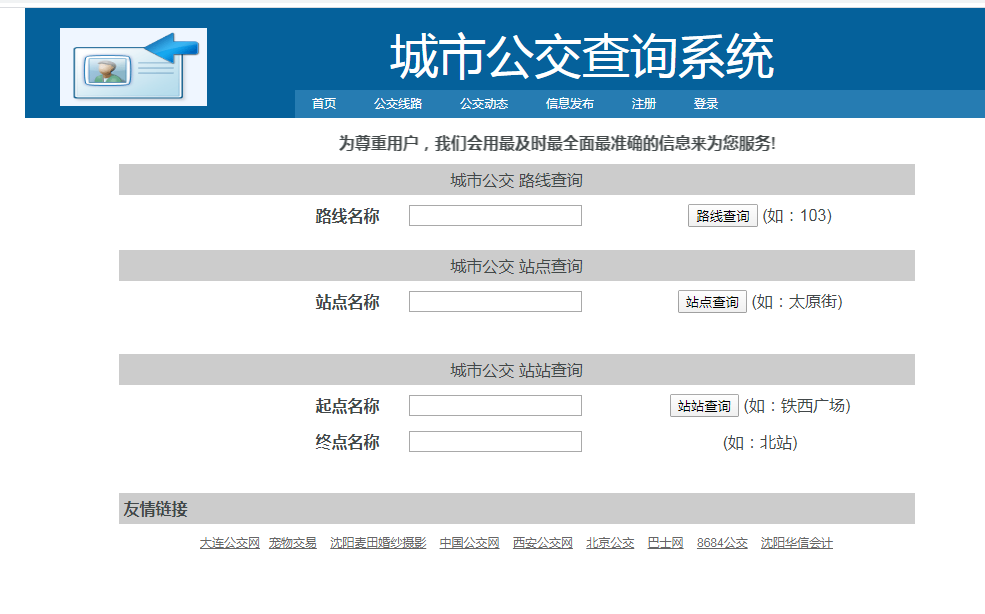
Task: Open the 沈阳华信会计 link
Action: (797, 543)
